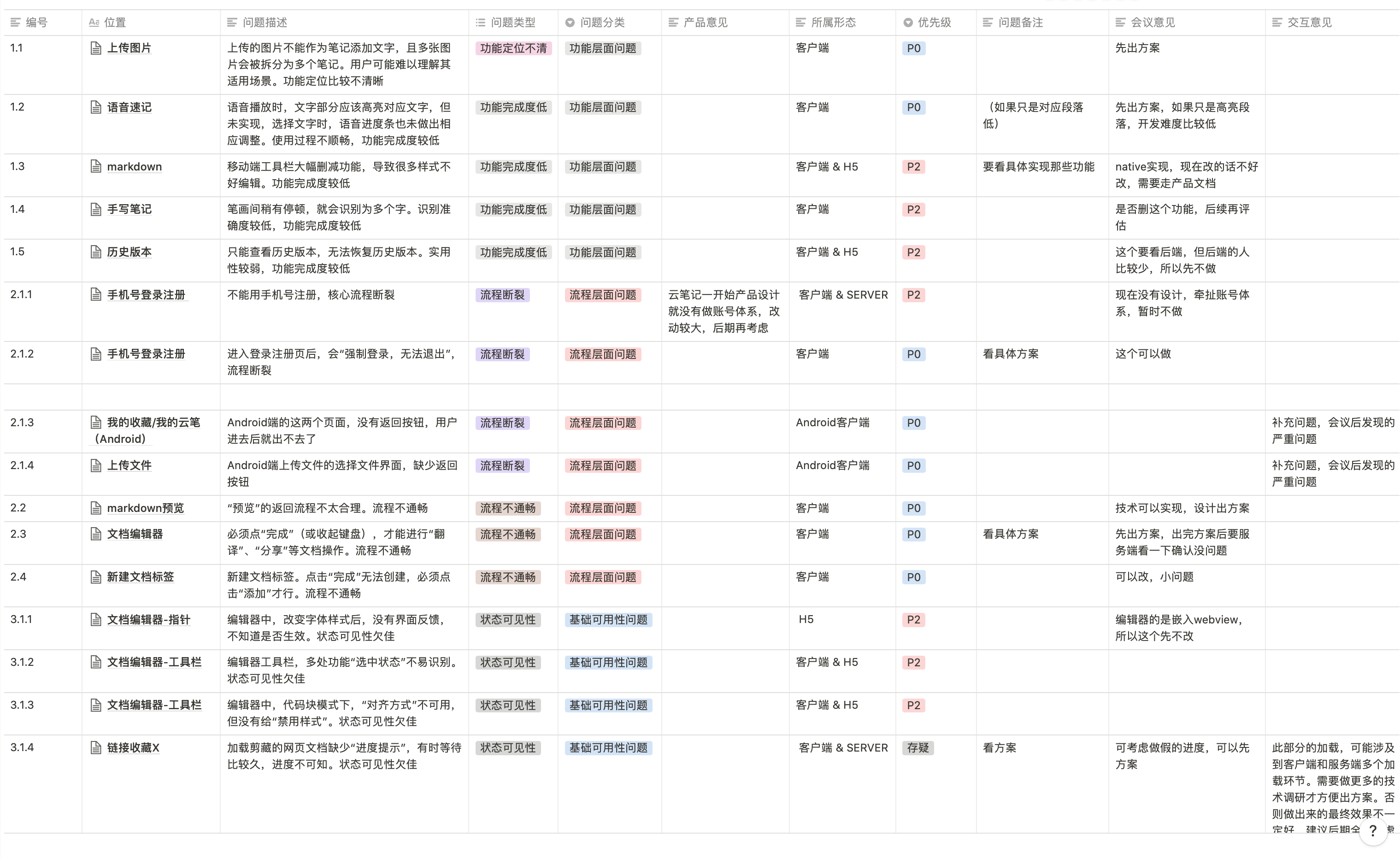Click page icon beside markdown预览

coord(96,508)
